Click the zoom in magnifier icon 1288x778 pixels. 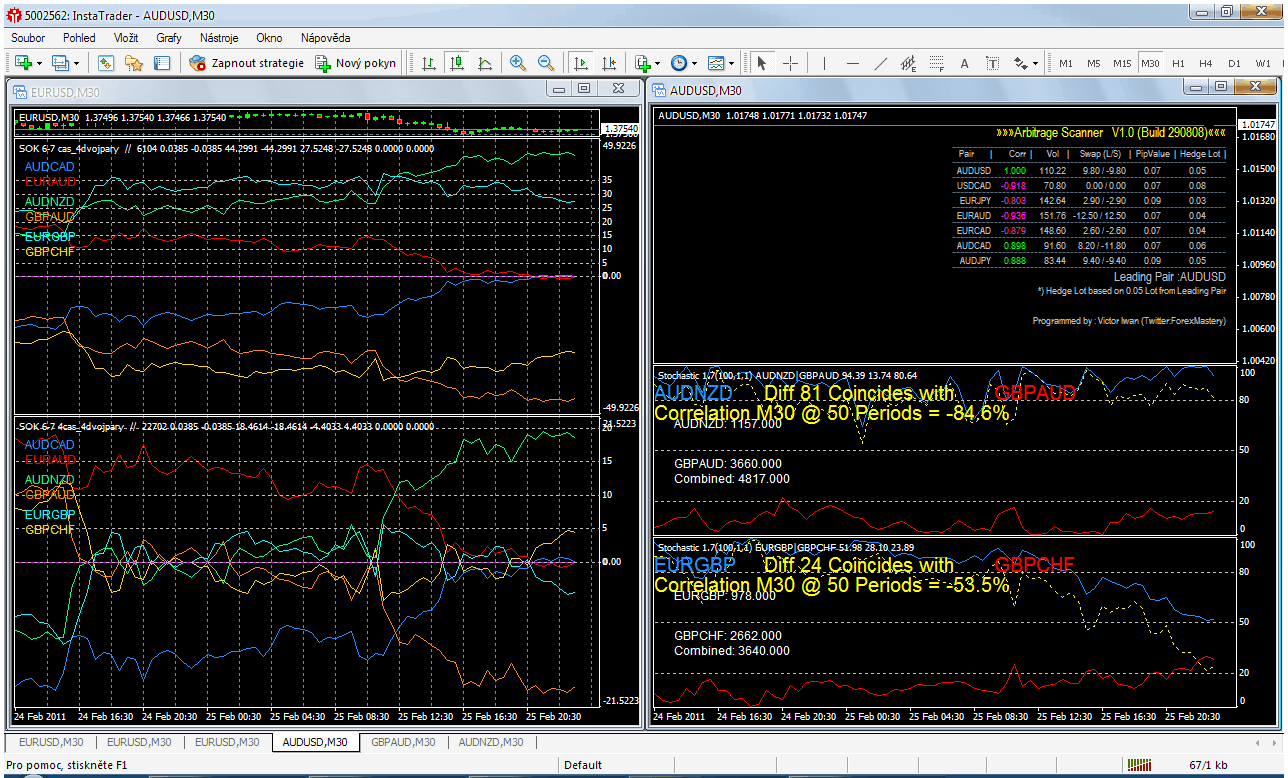click(517, 63)
